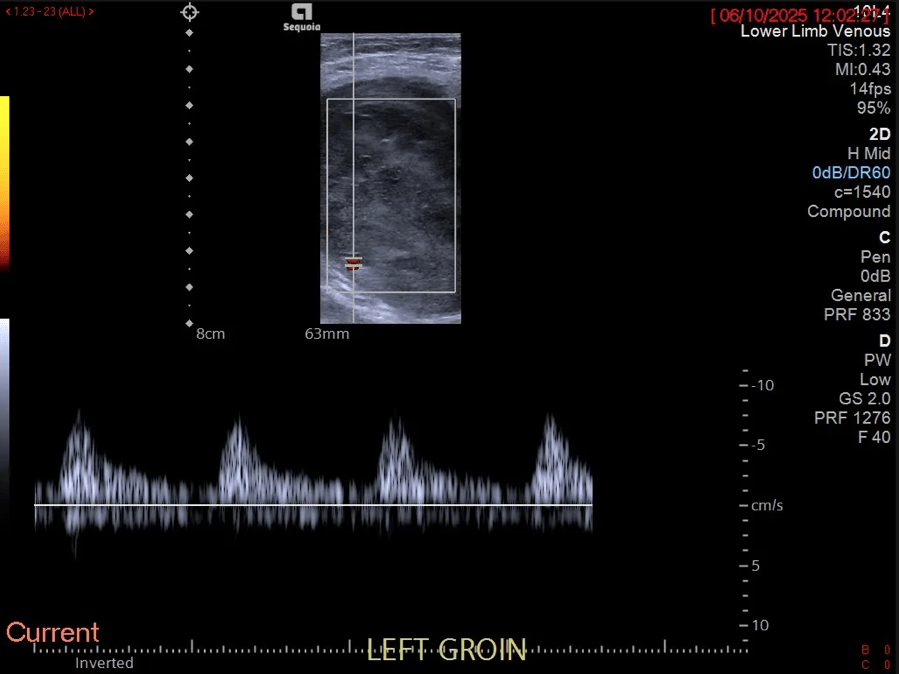Select the '2D' parameter section heading
899x674 pixels.
click(879, 133)
